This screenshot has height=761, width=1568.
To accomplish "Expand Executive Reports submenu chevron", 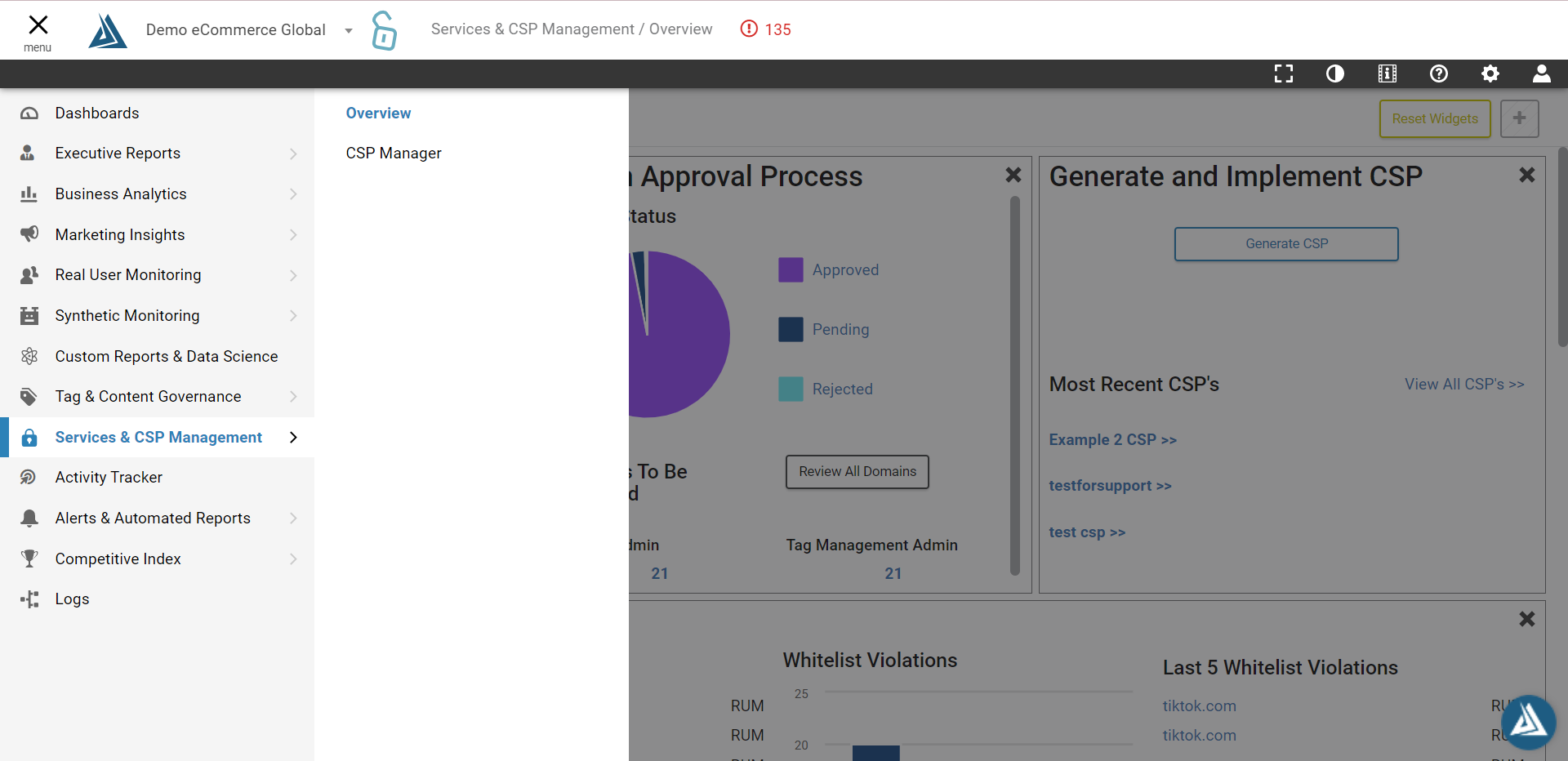I will pyautogui.click(x=293, y=154).
